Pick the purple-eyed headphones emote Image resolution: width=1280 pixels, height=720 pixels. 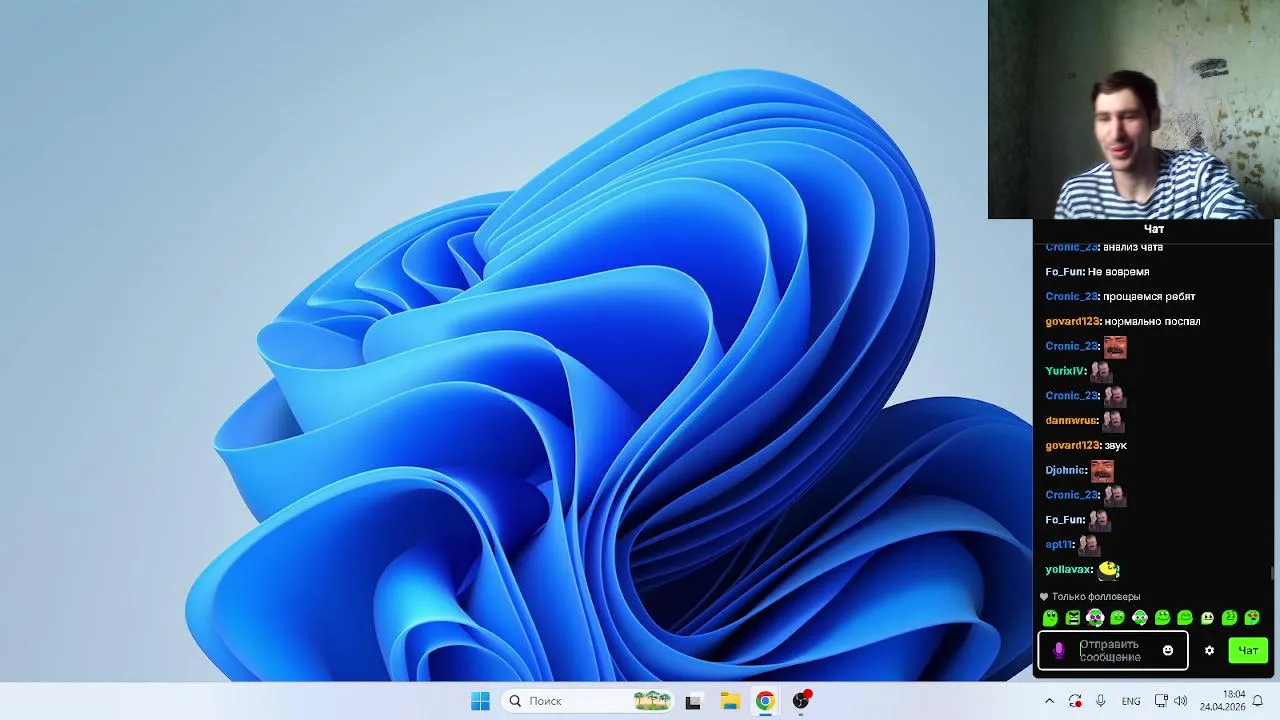[x=1095, y=618]
